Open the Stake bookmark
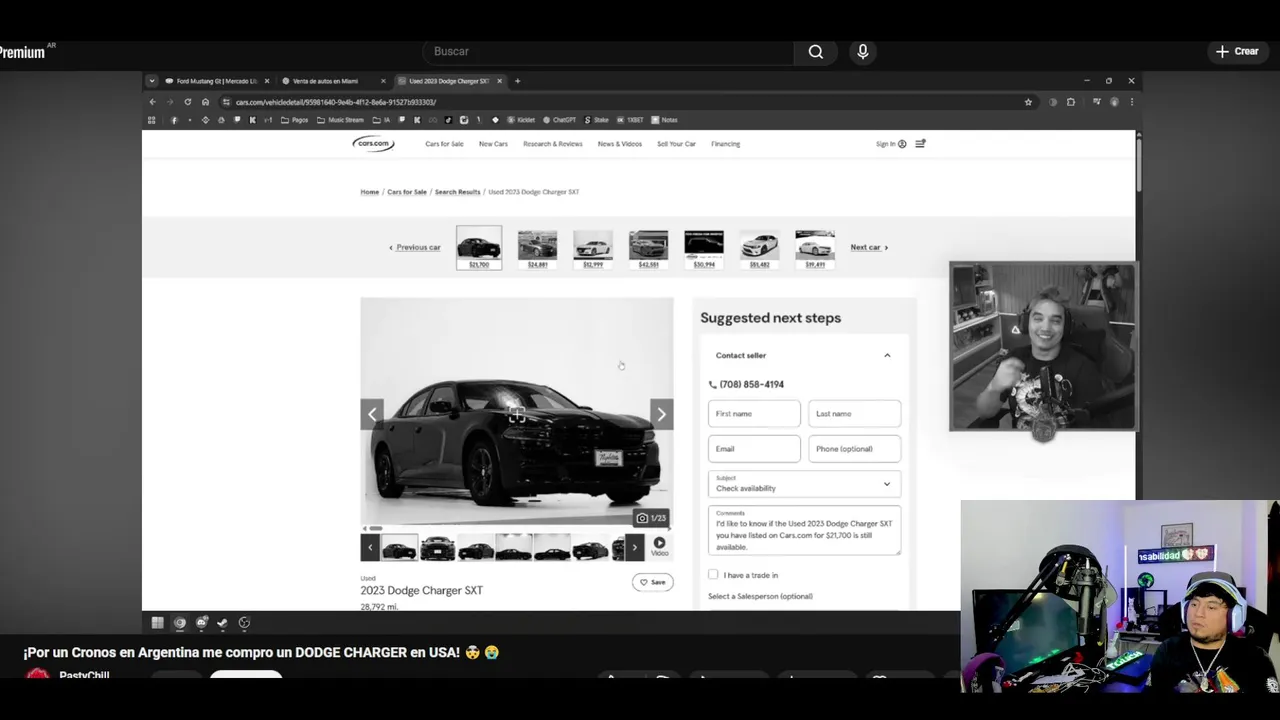The image size is (1280, 720). [597, 120]
